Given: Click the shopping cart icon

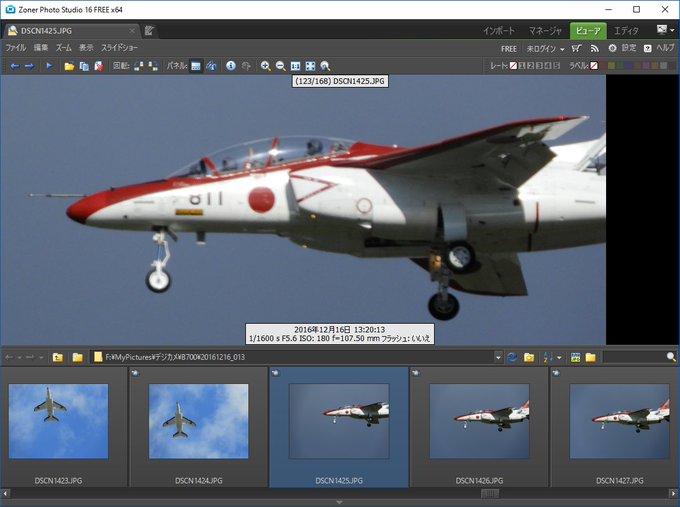Looking at the screenshot, I should click(576, 49).
